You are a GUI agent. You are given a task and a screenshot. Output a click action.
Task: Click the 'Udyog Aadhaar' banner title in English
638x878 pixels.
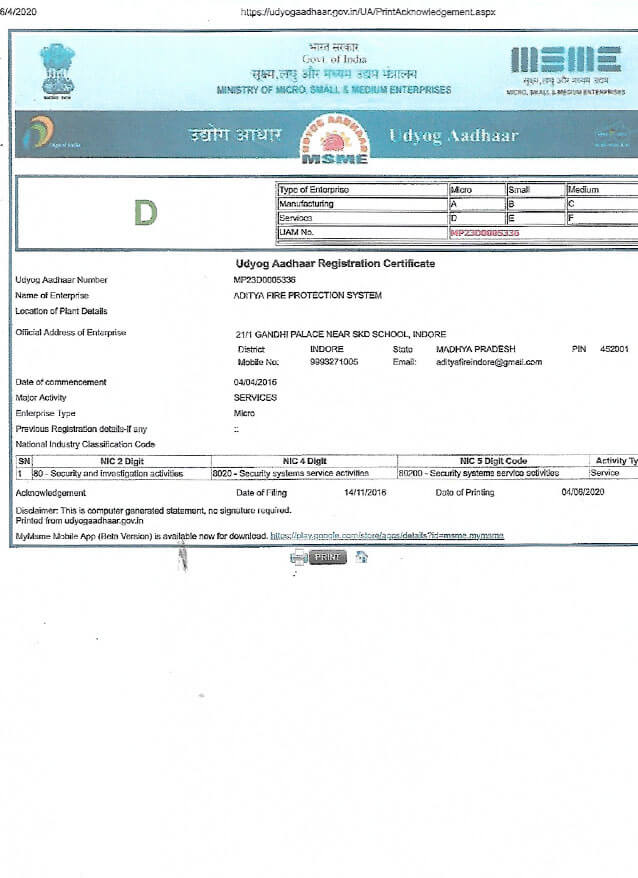pyautogui.click(x=454, y=135)
